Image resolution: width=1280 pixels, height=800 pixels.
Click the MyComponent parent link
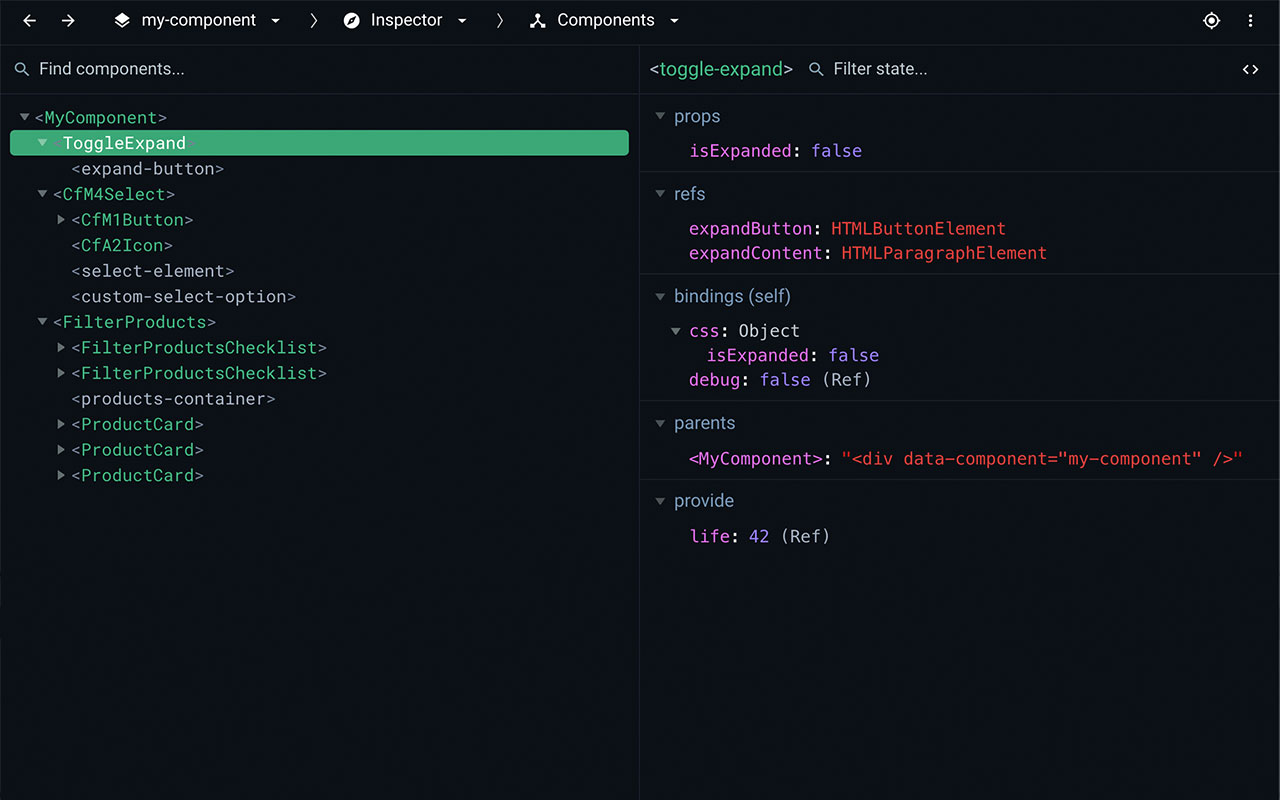tap(755, 459)
